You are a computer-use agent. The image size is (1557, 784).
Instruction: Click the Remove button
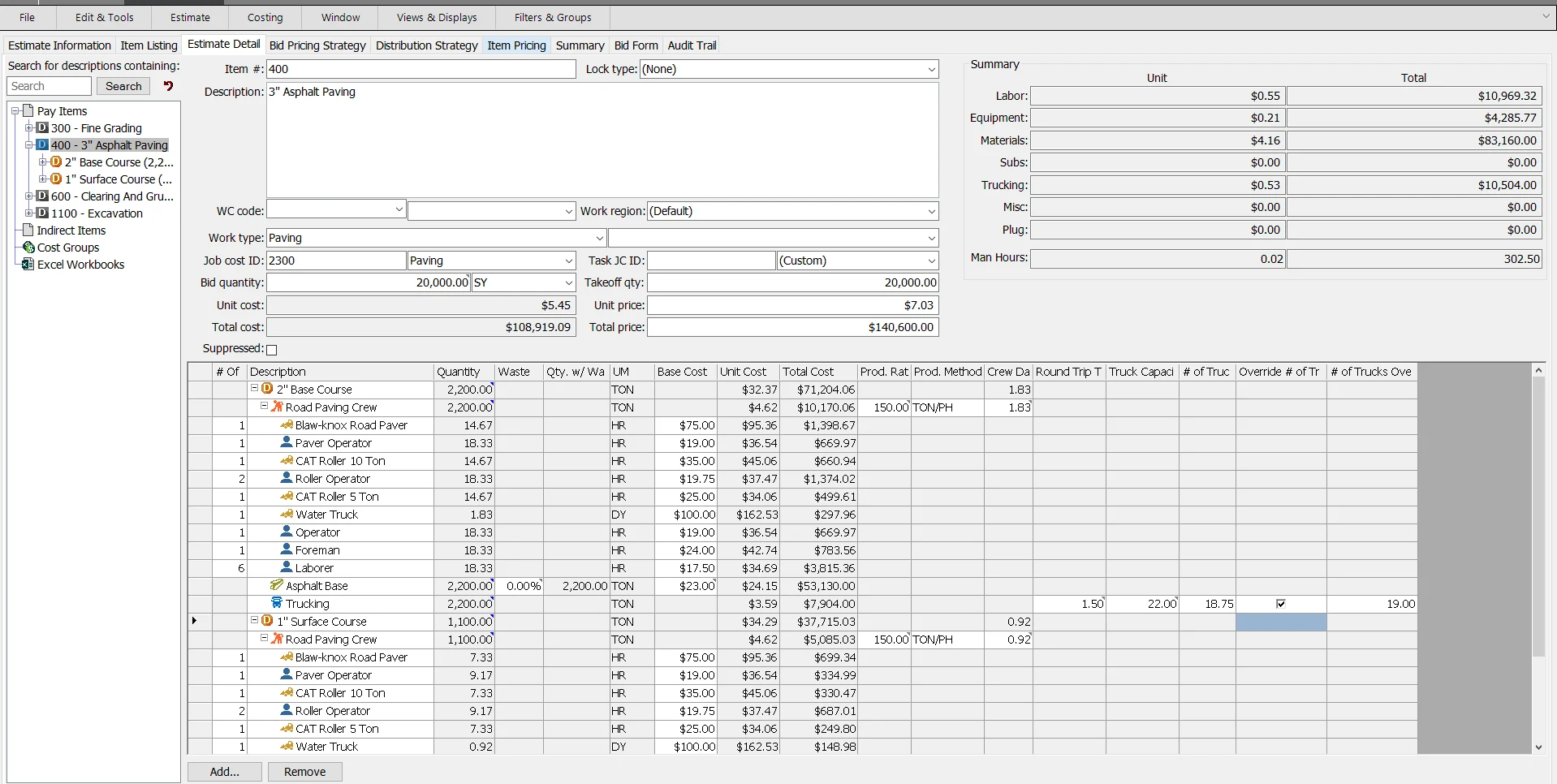[x=304, y=772]
